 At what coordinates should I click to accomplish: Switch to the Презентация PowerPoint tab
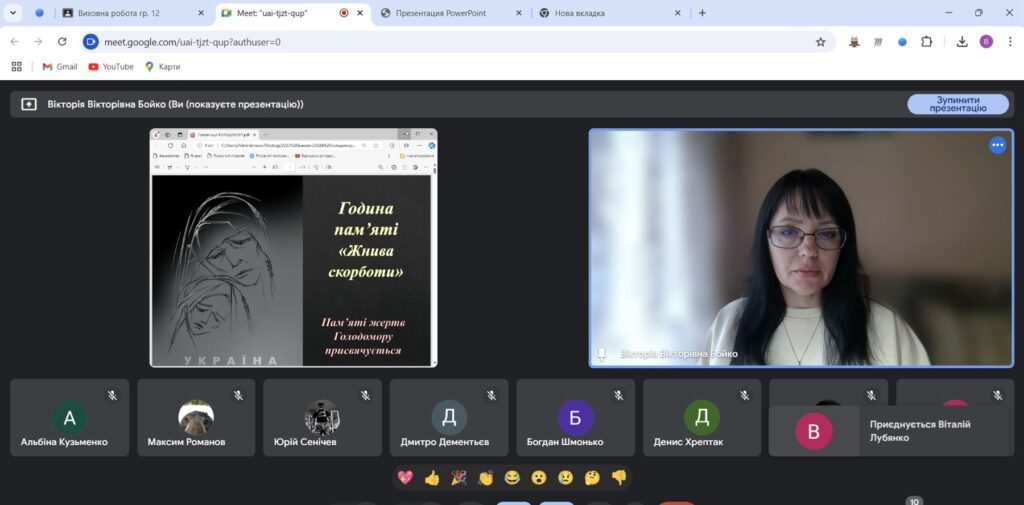[x=450, y=13]
